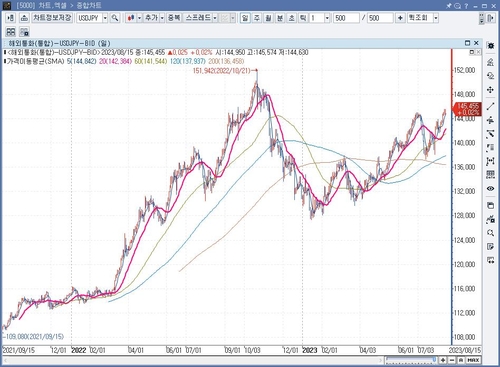Click the horizontal scrollbar below the chart

192,360
